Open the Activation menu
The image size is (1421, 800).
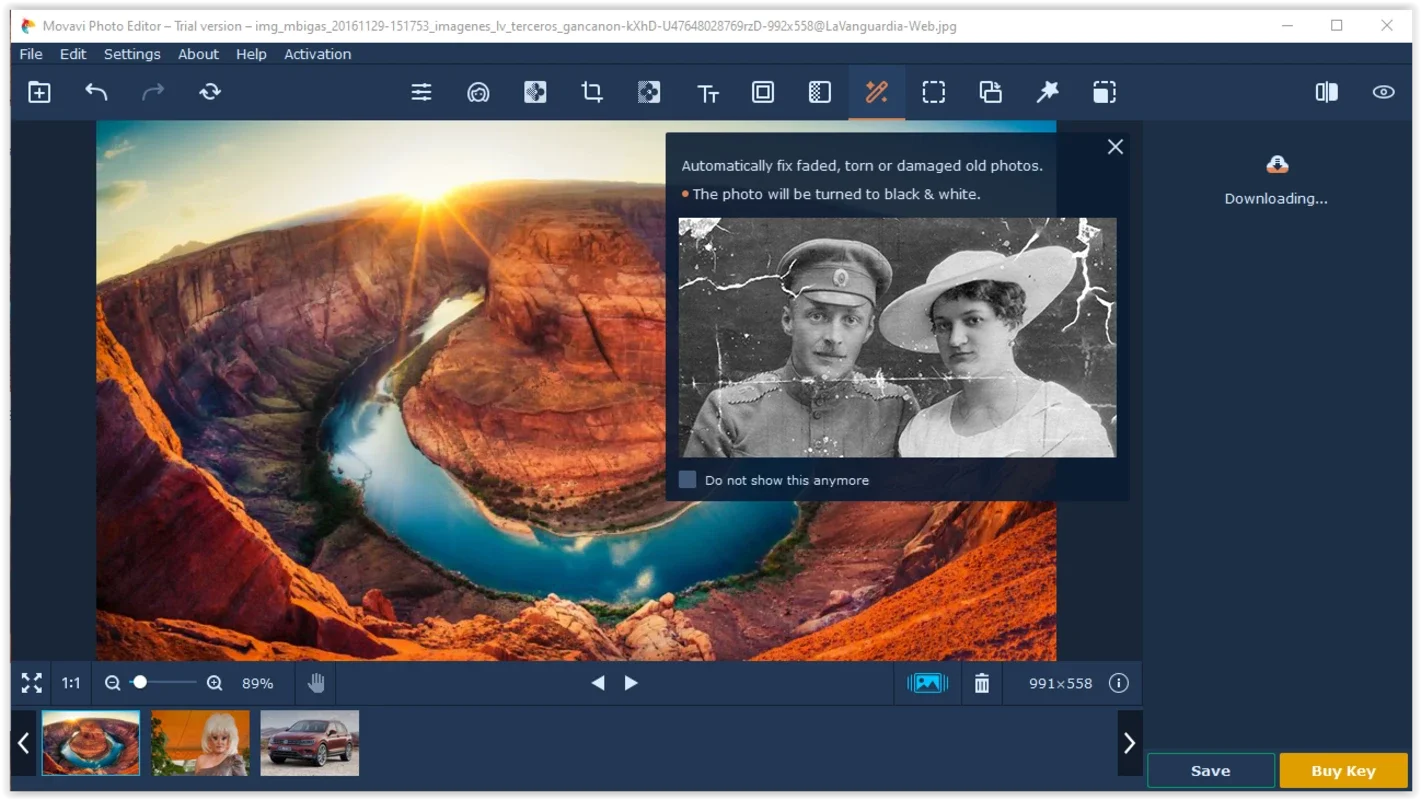point(317,54)
